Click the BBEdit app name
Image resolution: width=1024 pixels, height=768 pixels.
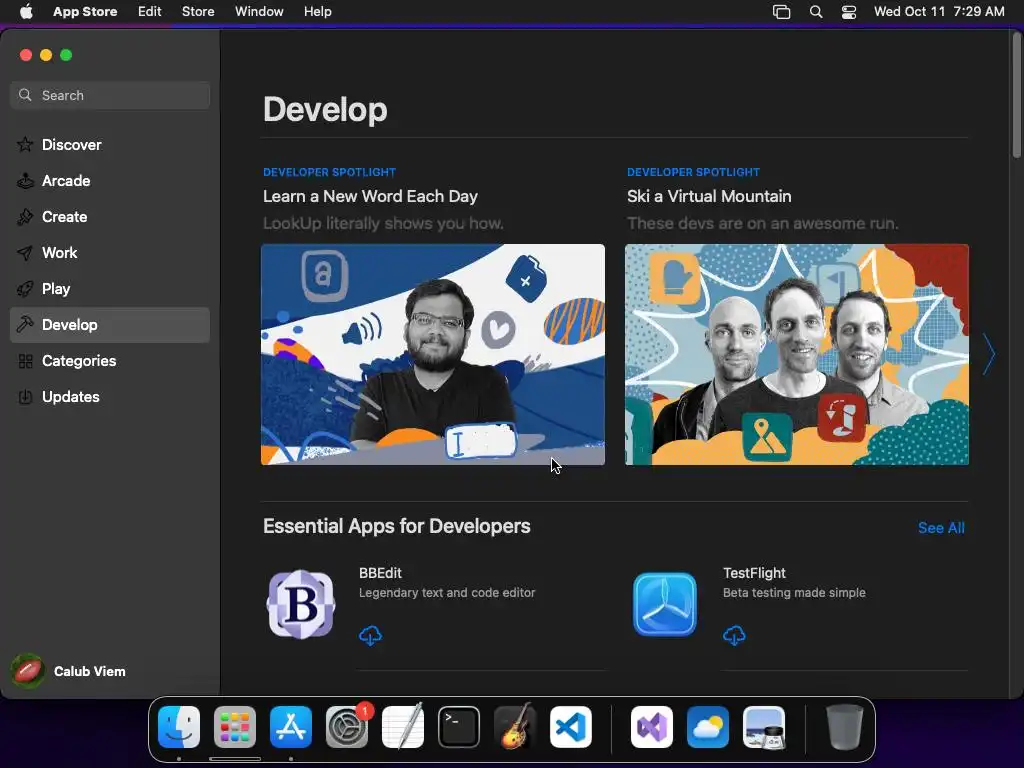tap(380, 573)
